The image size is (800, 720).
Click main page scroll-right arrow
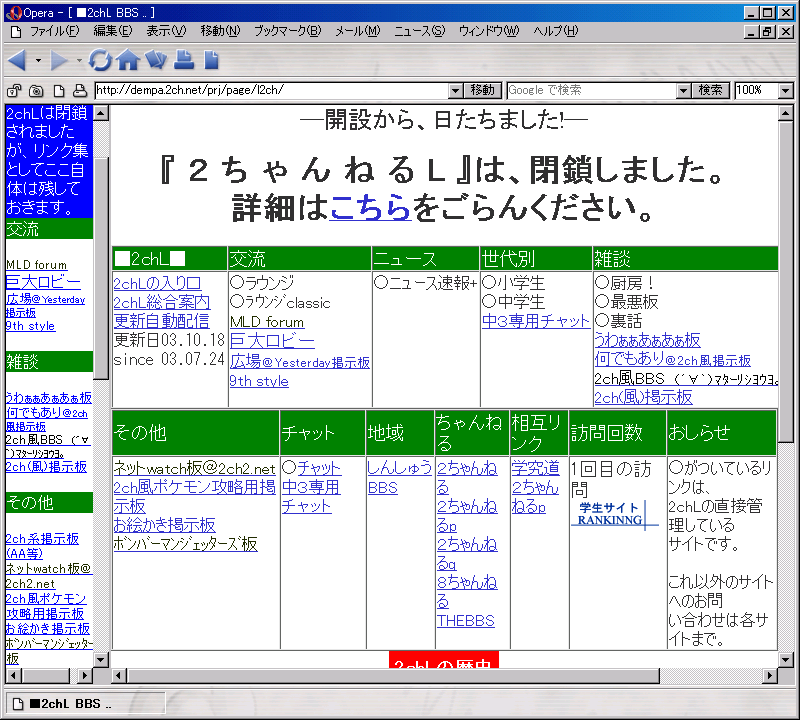pyautogui.click(x=770, y=676)
